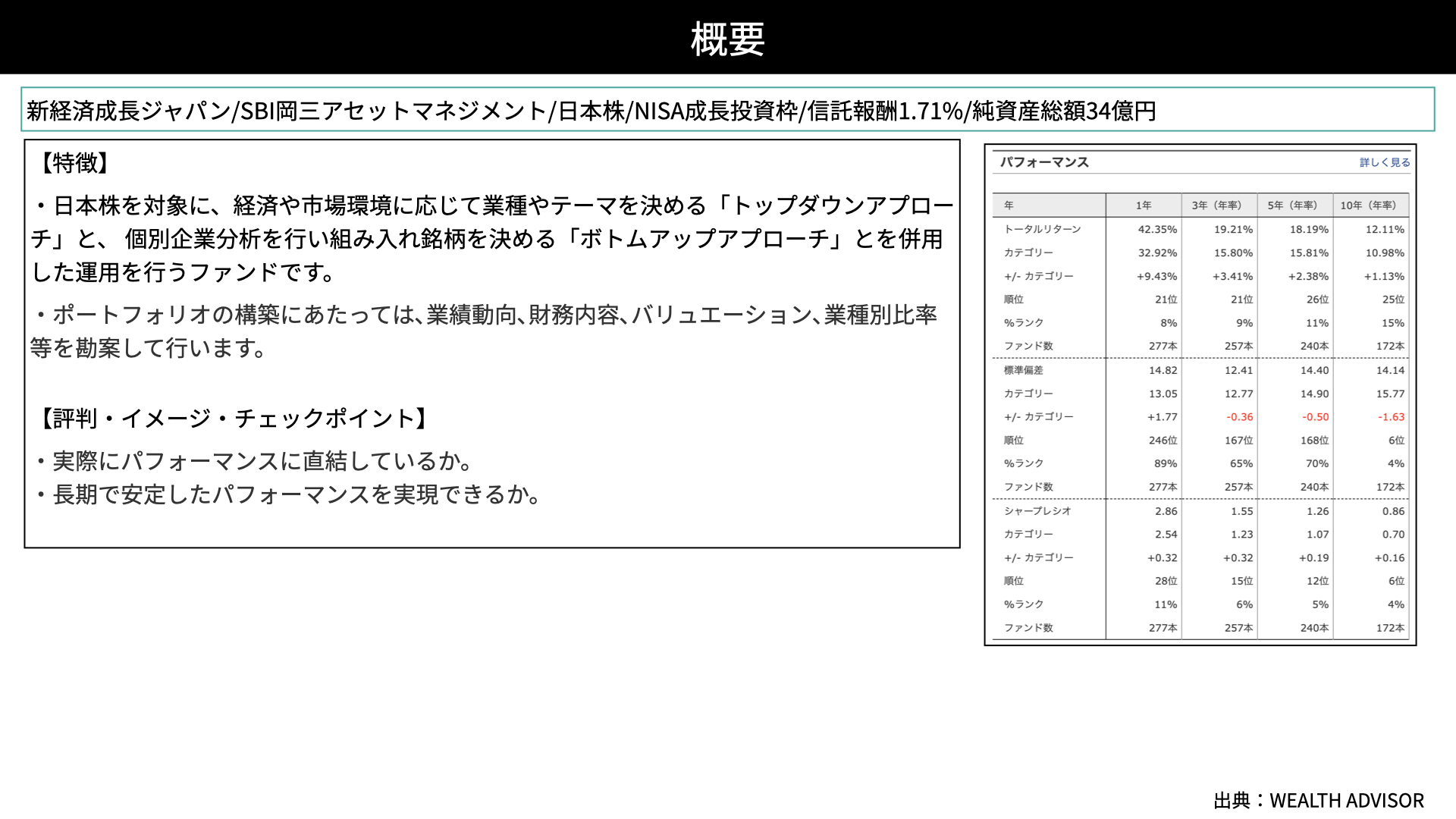Select the line 長期で安定したパフォーマンスを実現できるか。
The image size is (1456, 819).
[288, 494]
